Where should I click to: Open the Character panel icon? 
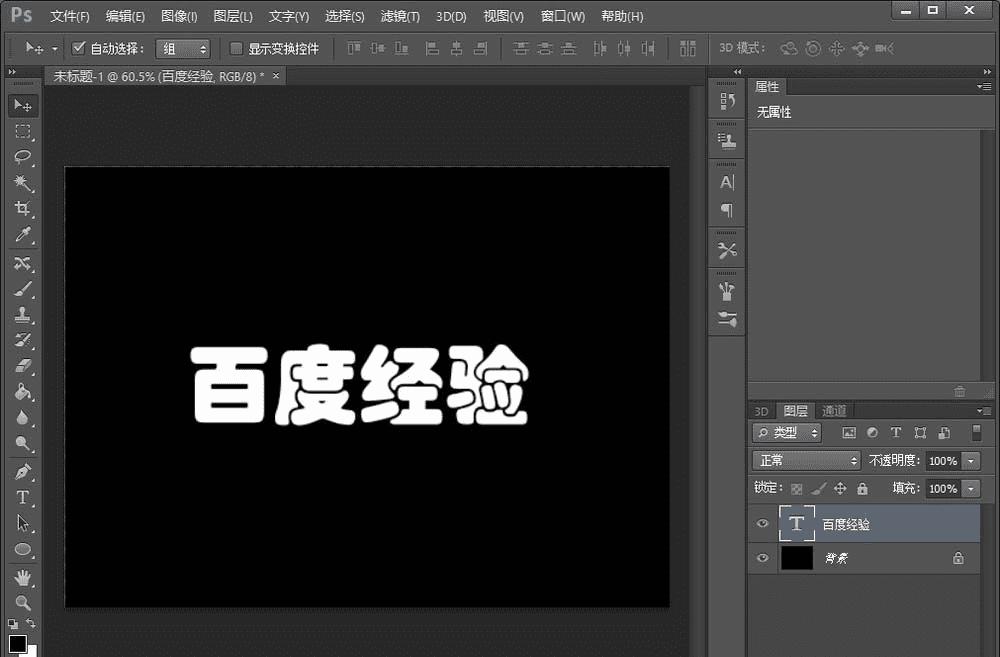click(727, 182)
